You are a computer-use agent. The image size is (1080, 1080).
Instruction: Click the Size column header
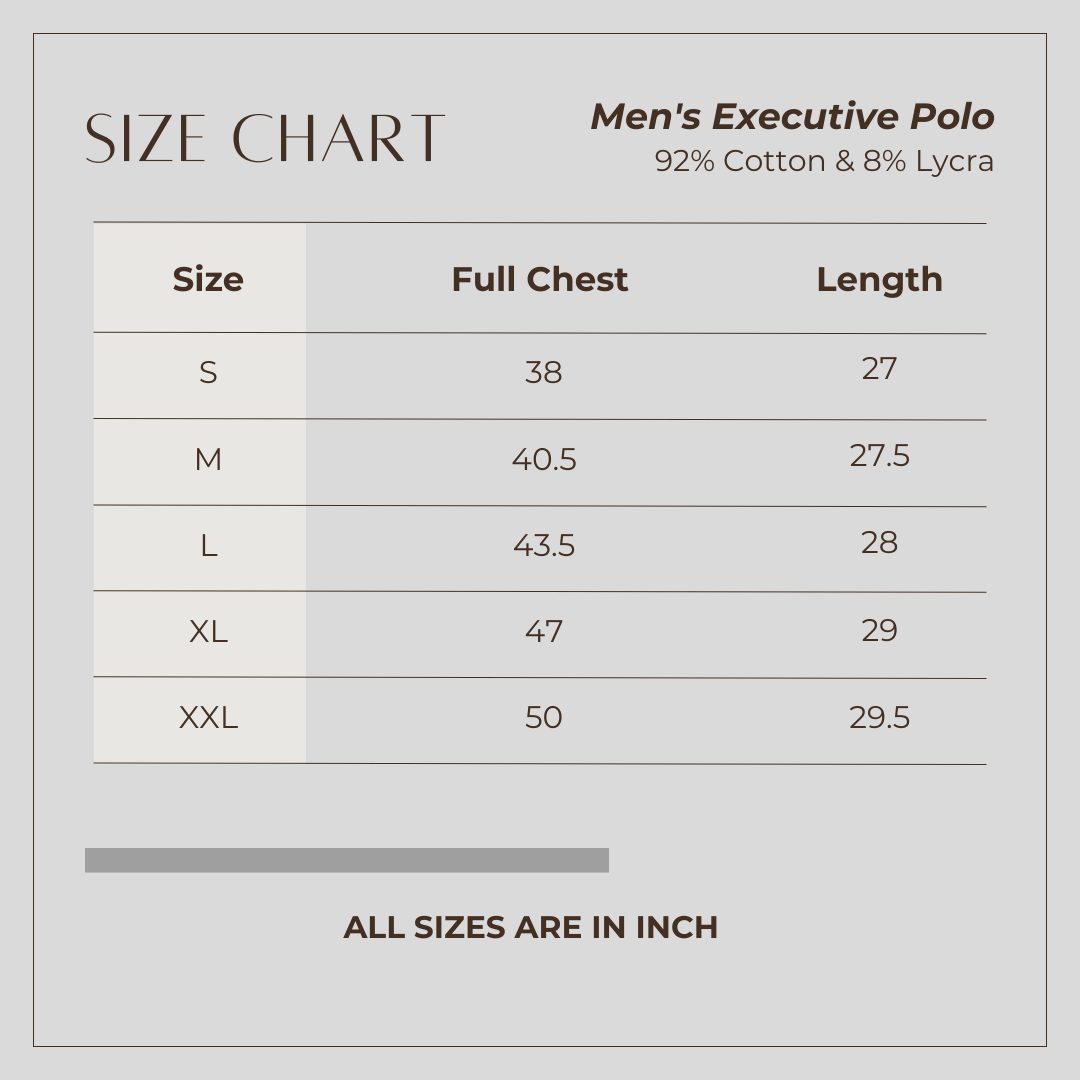click(208, 279)
